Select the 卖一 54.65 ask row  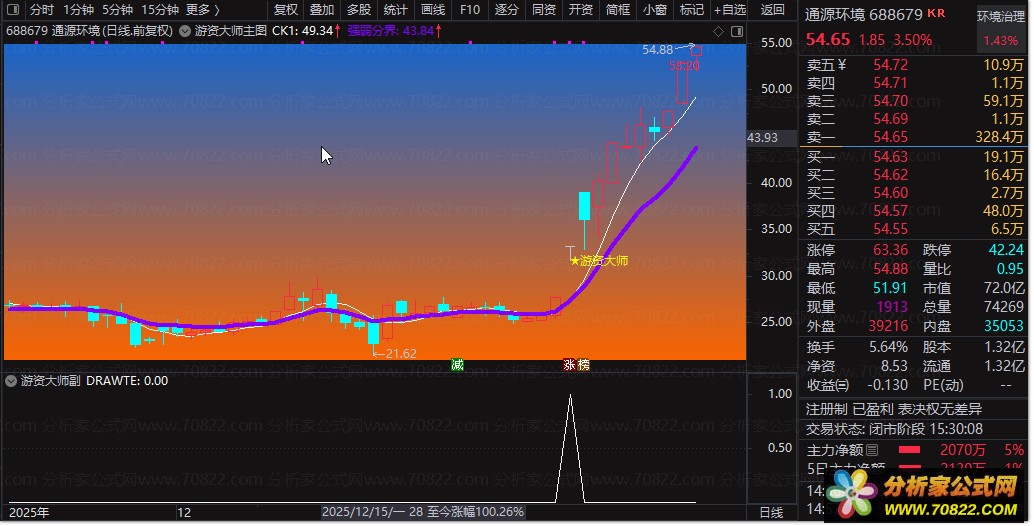click(x=915, y=137)
